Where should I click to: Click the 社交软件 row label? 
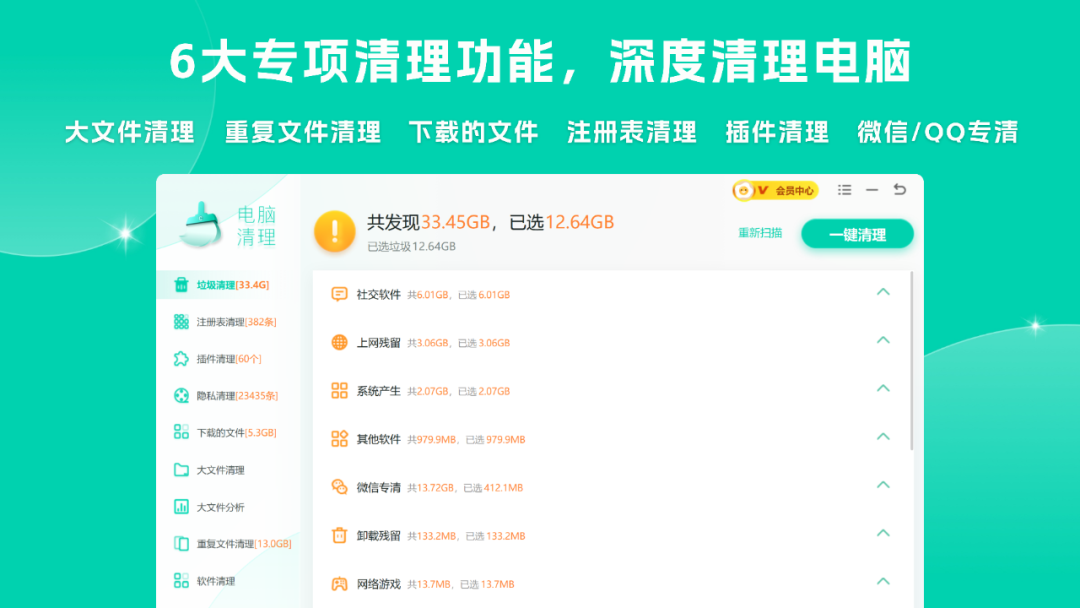[378, 295]
